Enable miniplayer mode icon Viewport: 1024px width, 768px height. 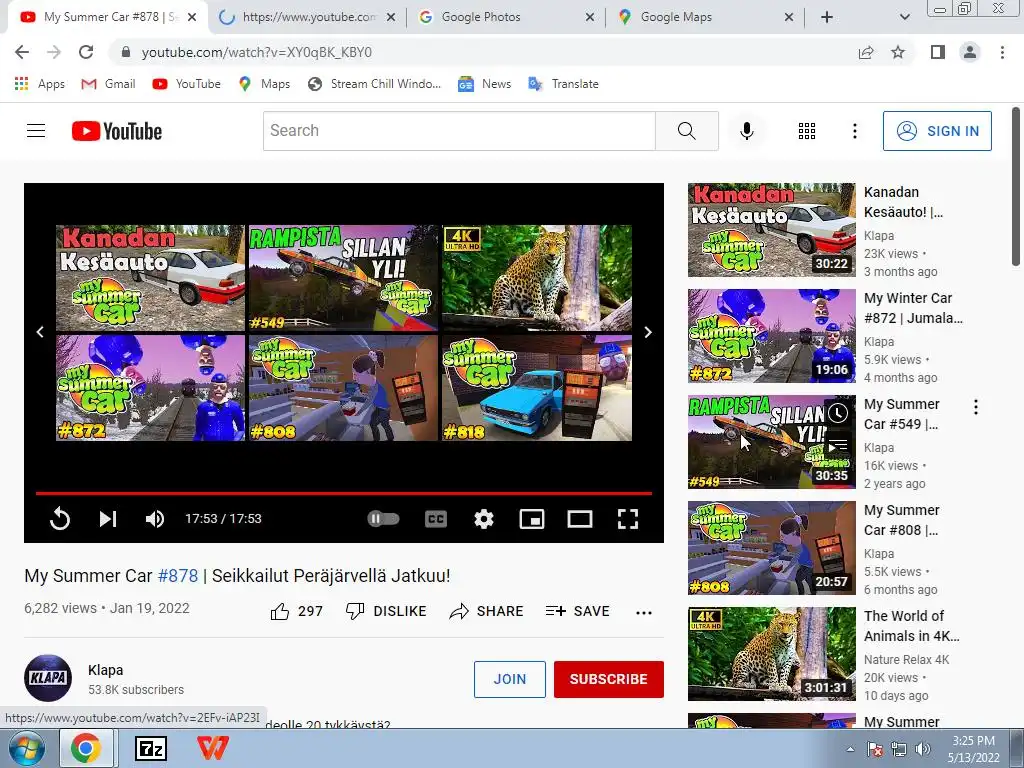tap(532, 519)
